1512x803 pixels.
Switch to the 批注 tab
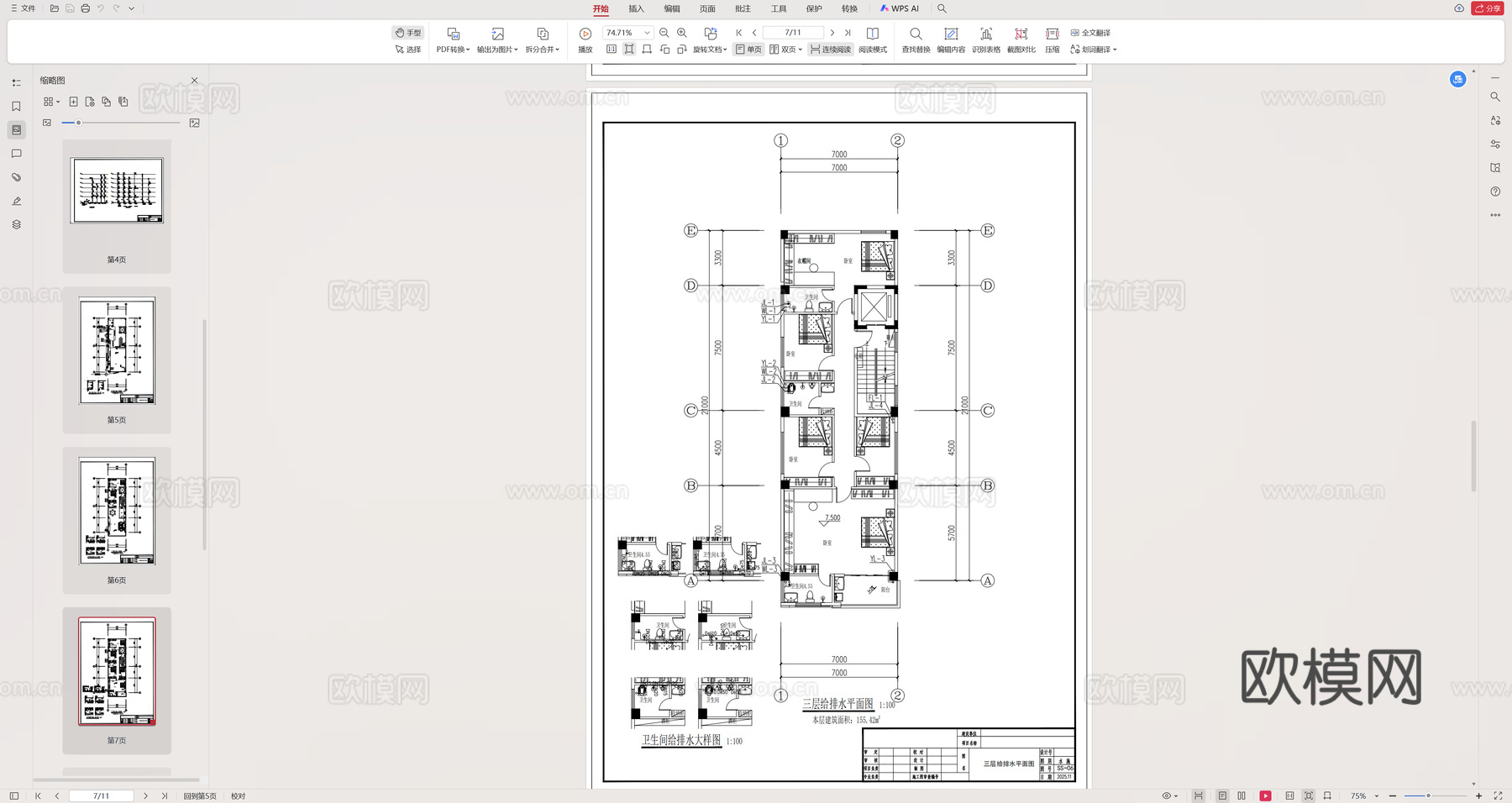coord(743,8)
